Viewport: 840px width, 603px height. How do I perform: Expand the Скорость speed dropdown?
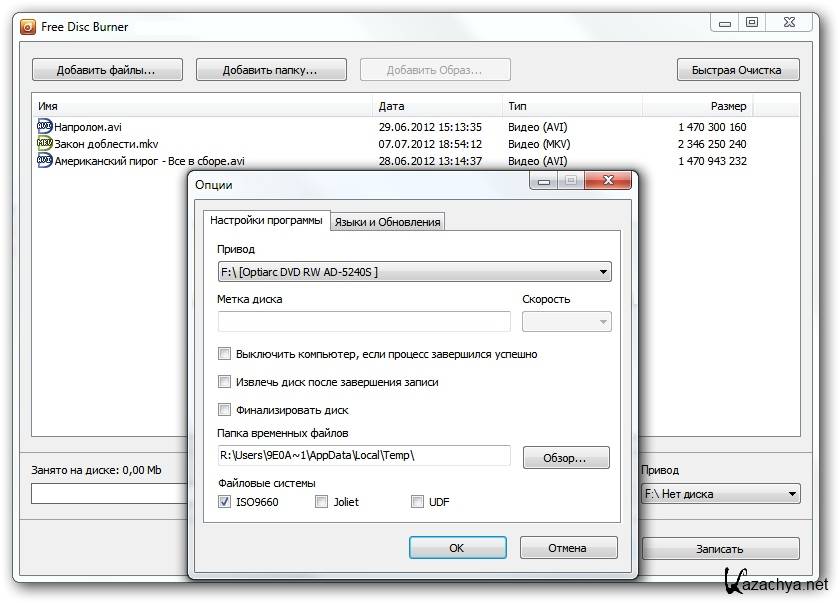(x=566, y=322)
